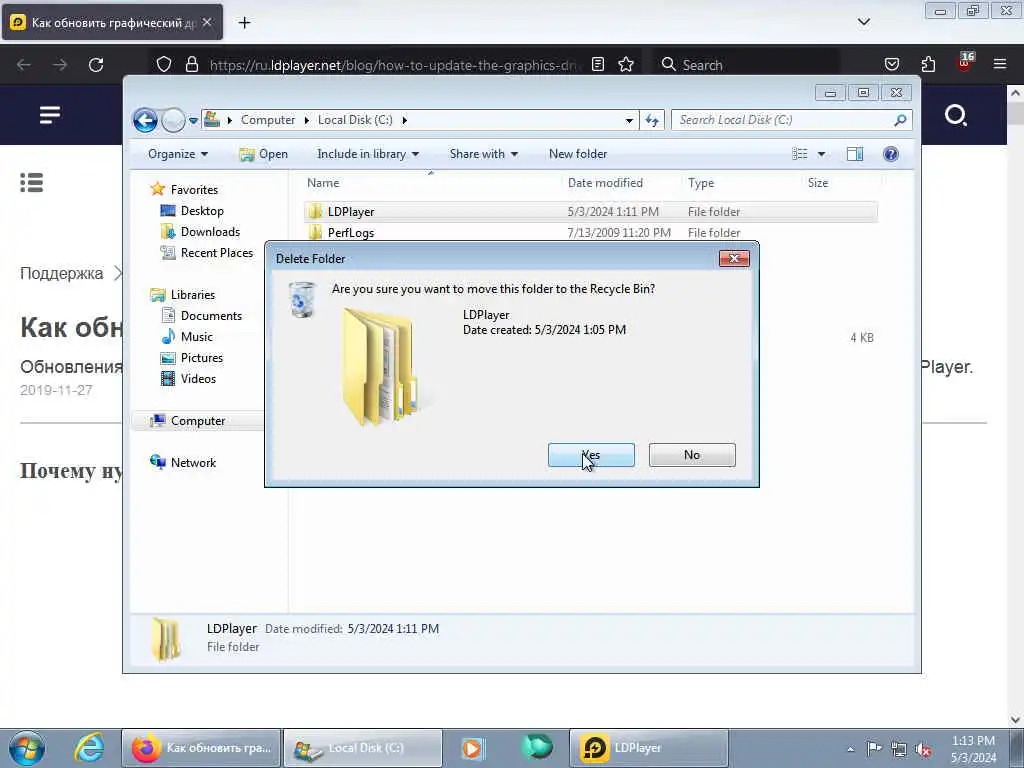The width and height of the screenshot is (1024, 768).
Task: Change the view with the view icon
Action: (x=800, y=154)
